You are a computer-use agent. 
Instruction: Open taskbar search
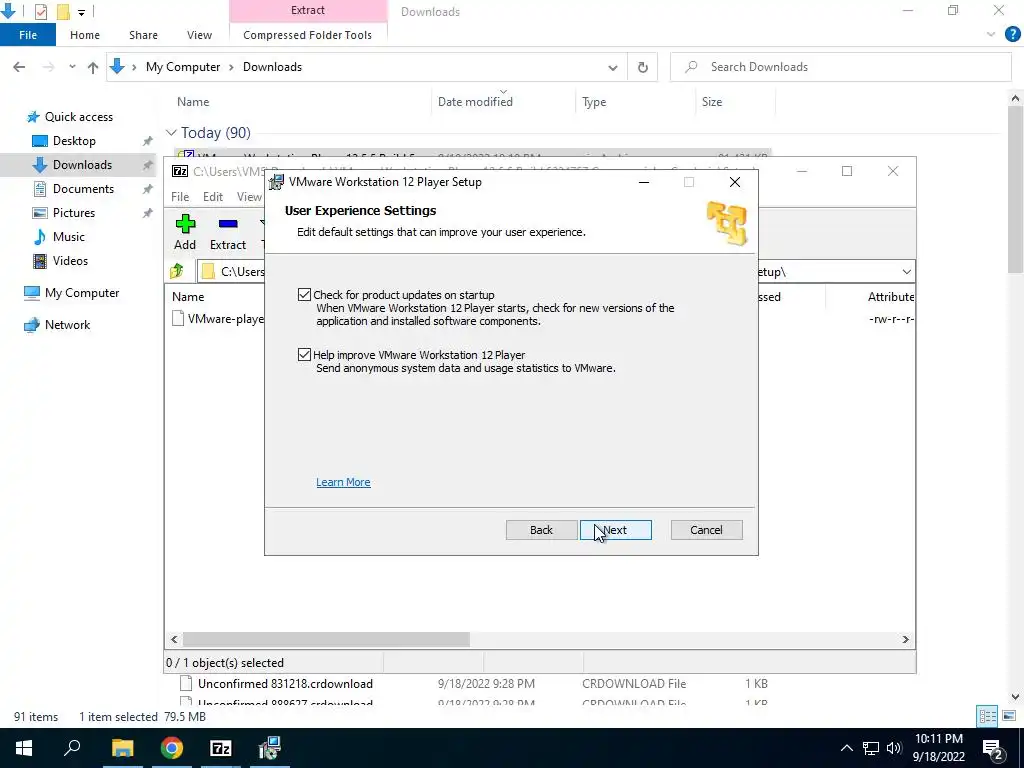(x=72, y=748)
